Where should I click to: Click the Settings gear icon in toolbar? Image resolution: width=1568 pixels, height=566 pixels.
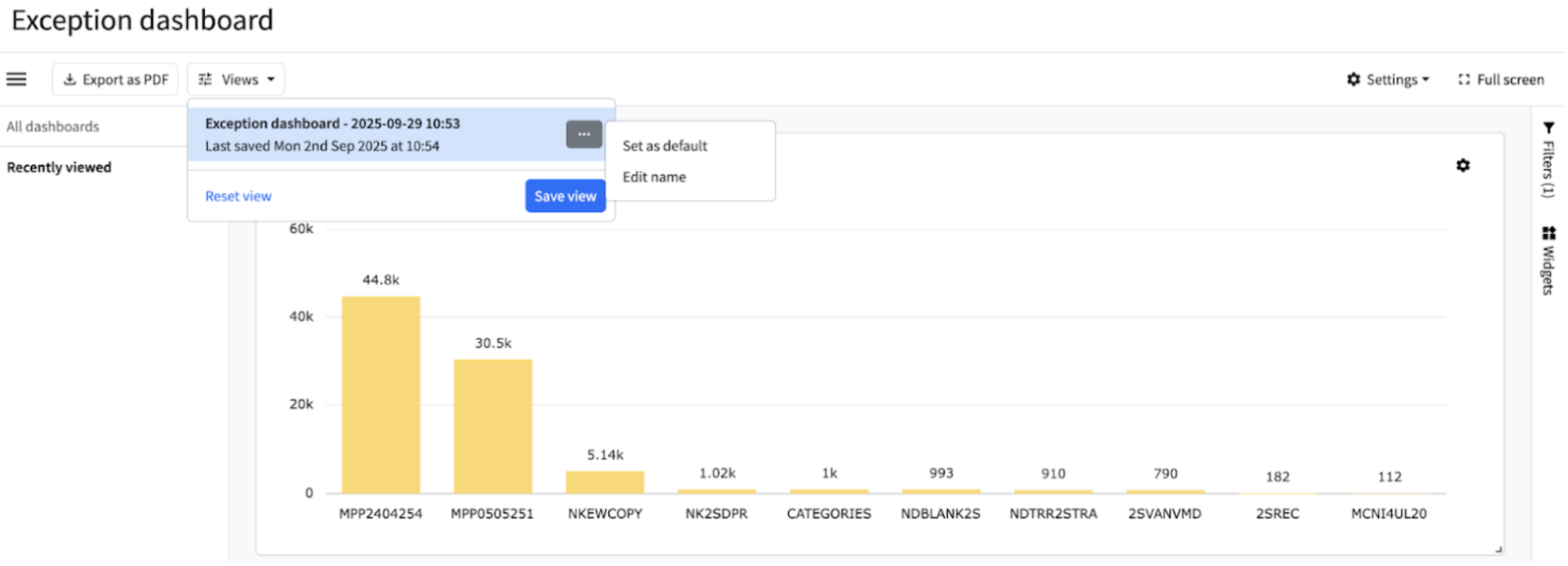[x=1353, y=79]
